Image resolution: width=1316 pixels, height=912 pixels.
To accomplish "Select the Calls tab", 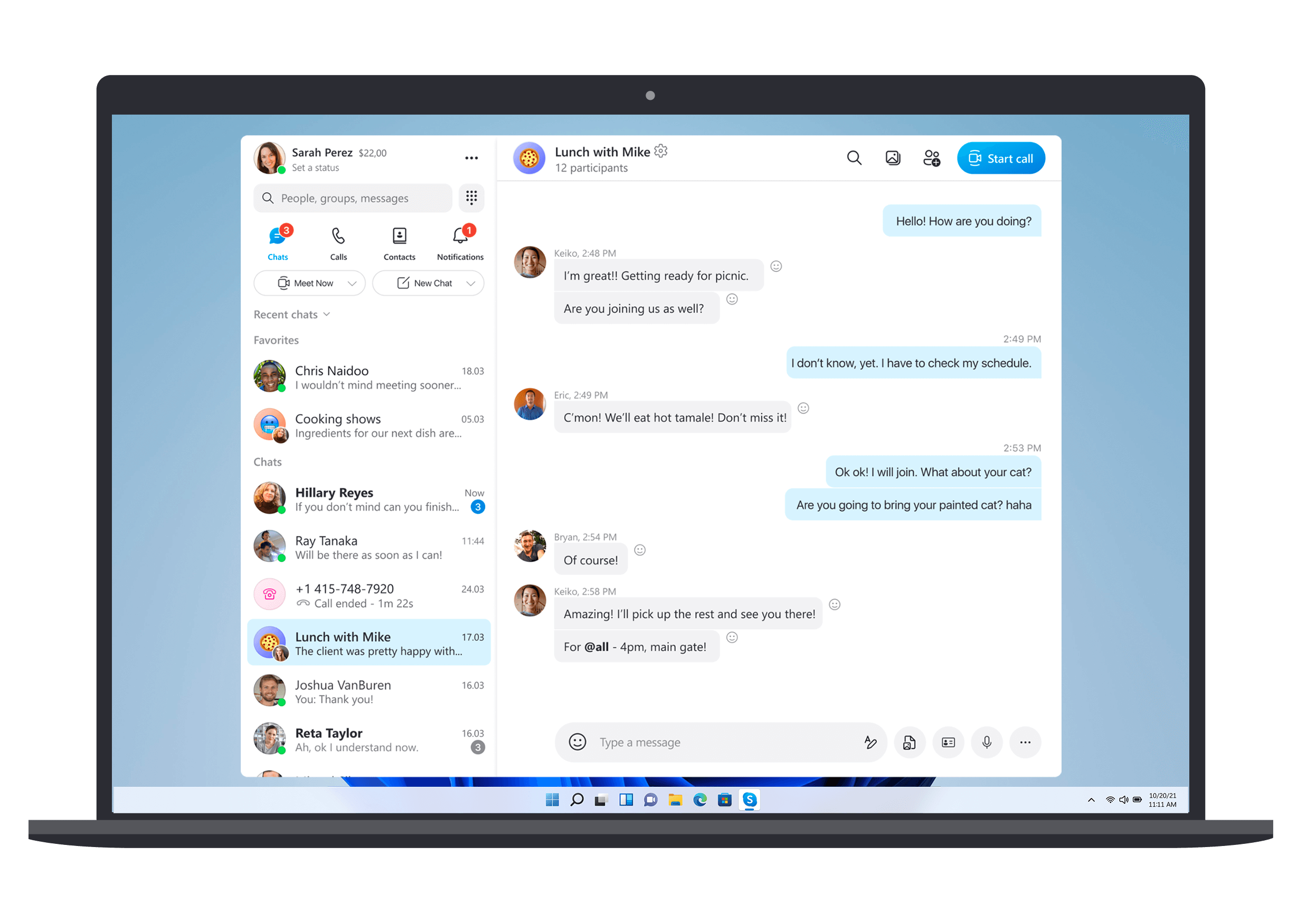I will pos(339,242).
